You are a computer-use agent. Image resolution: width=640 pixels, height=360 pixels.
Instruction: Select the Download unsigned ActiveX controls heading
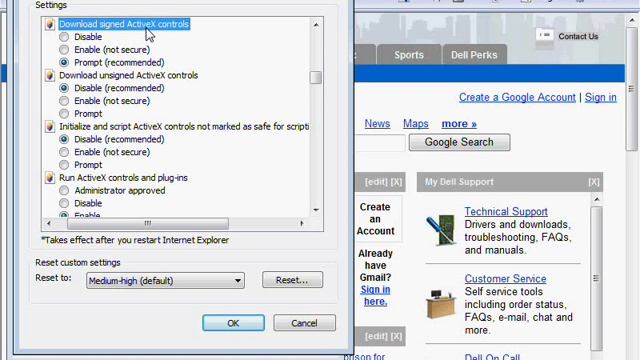coord(129,76)
